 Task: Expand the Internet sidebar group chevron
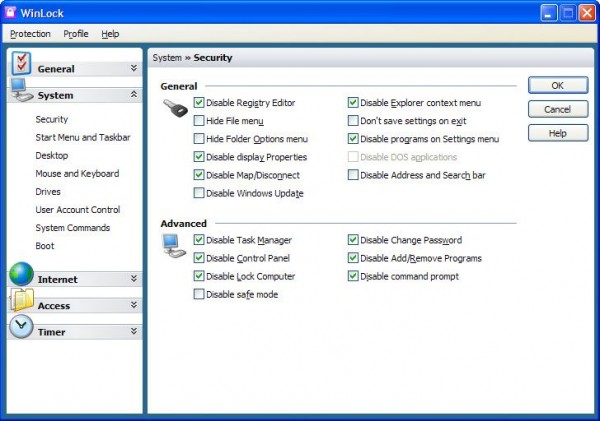[x=134, y=279]
